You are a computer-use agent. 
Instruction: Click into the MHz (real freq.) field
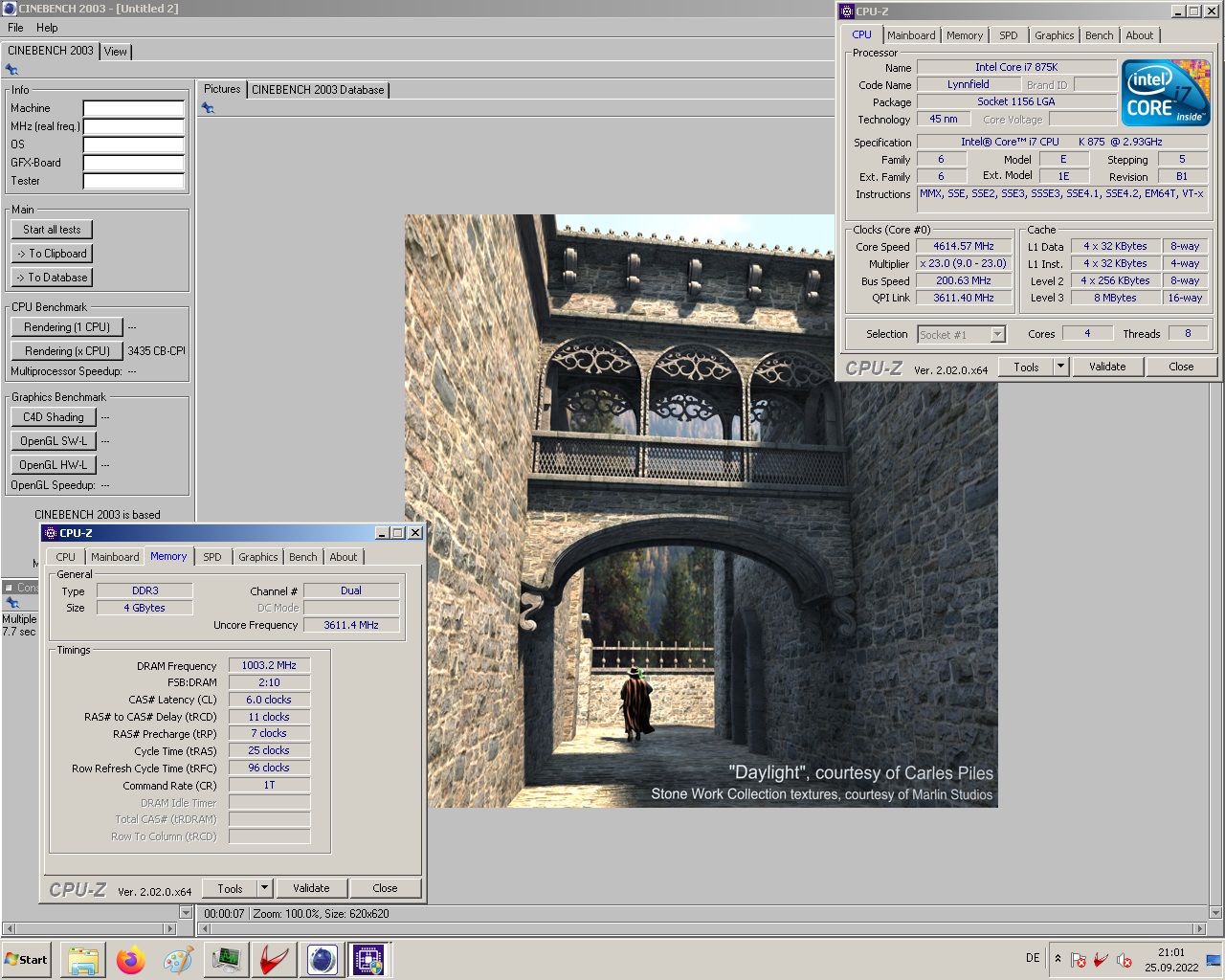pos(133,126)
